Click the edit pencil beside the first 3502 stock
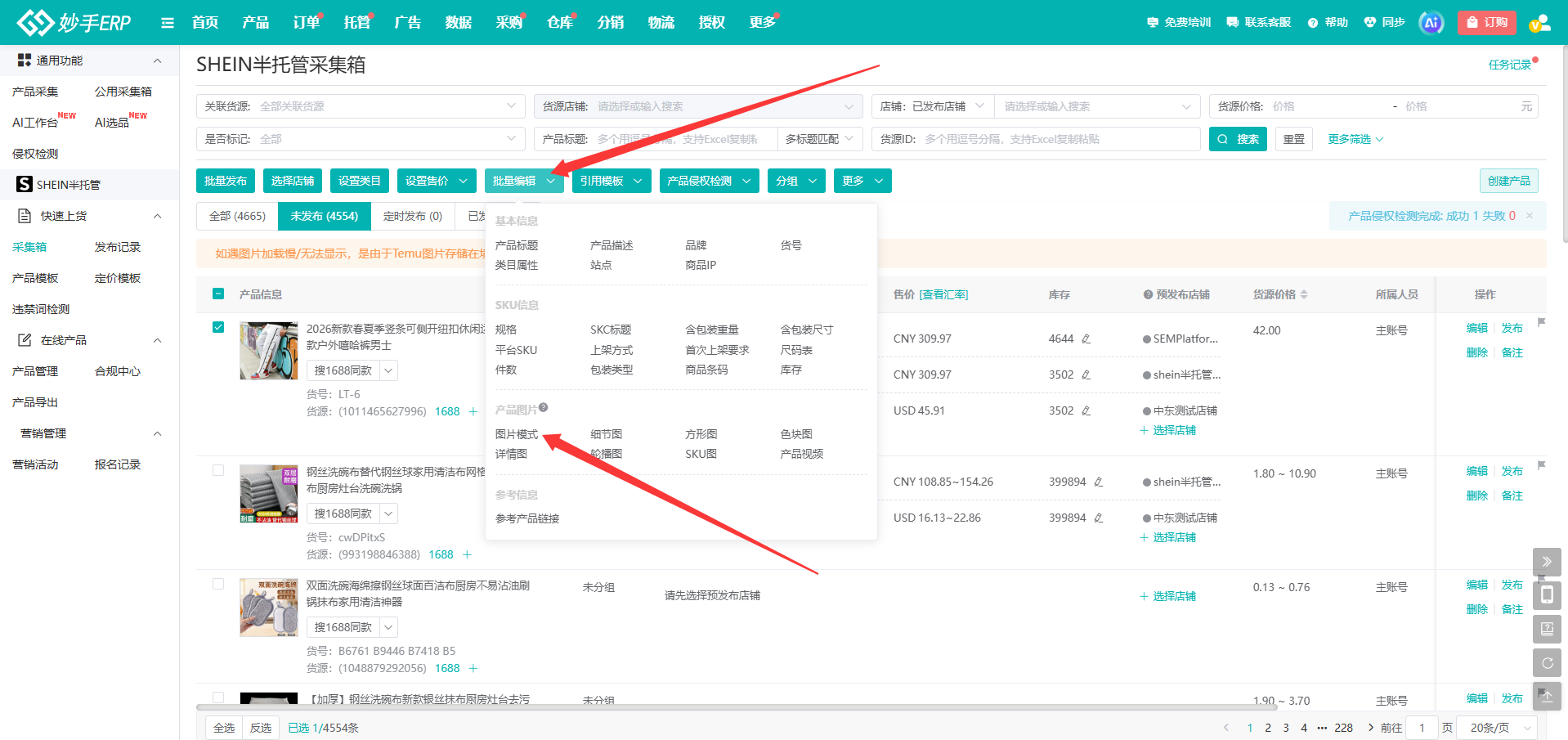The image size is (1568, 740). pos(1086,374)
